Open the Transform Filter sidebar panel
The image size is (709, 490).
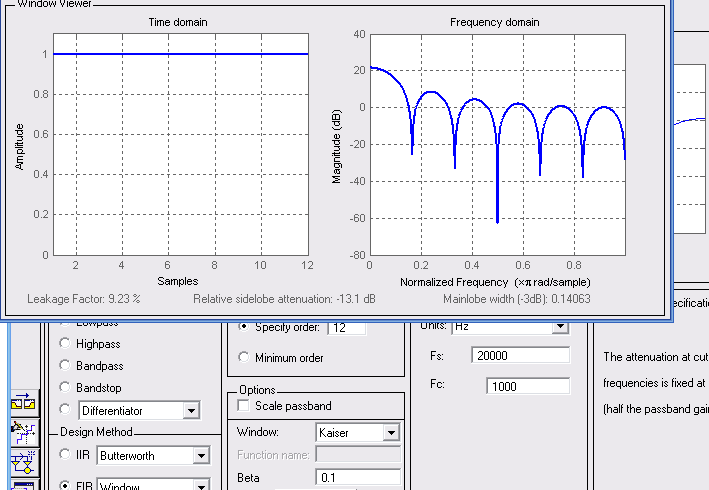pyautogui.click(x=23, y=401)
